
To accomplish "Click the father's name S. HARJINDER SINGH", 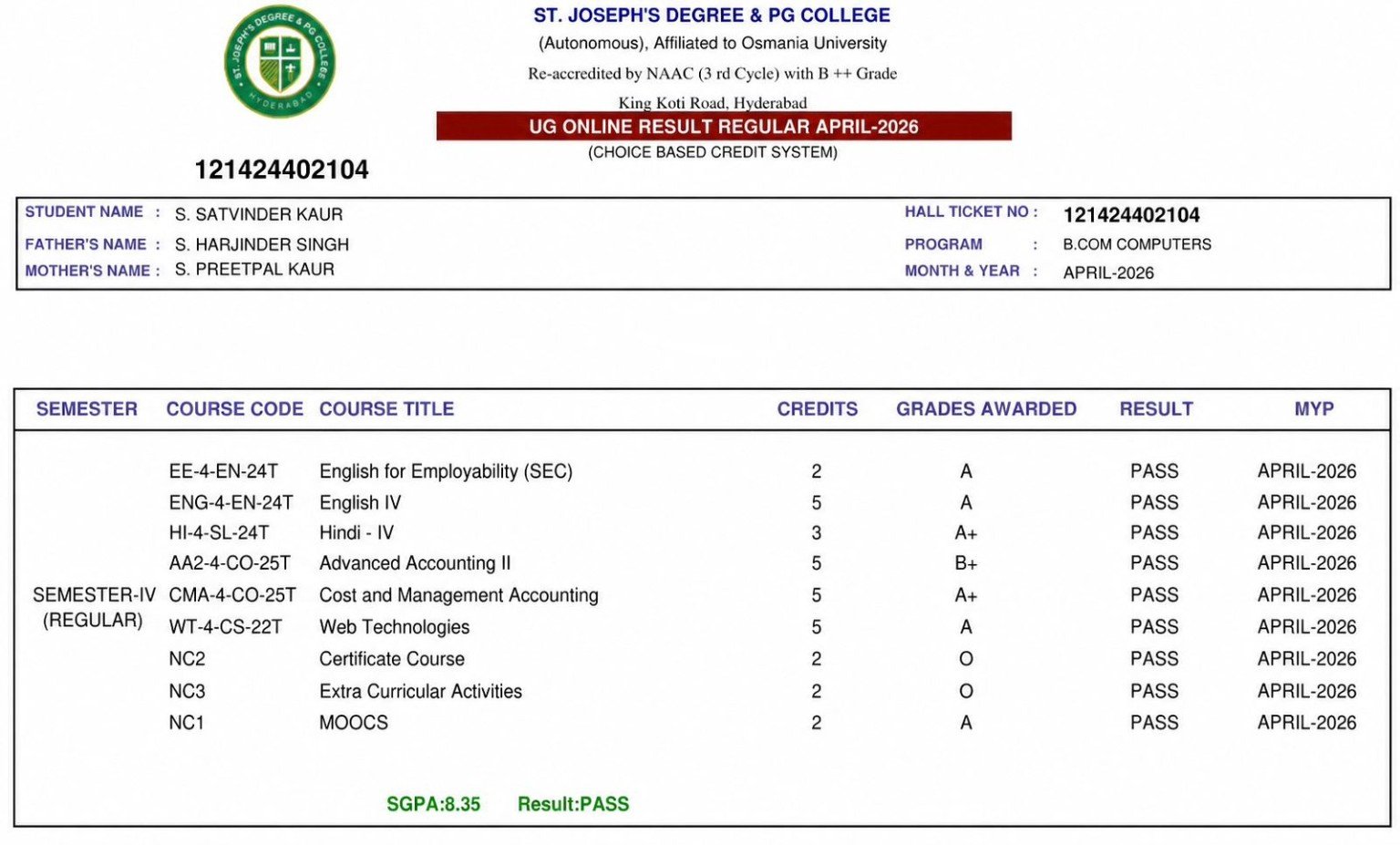I will (x=262, y=244).
